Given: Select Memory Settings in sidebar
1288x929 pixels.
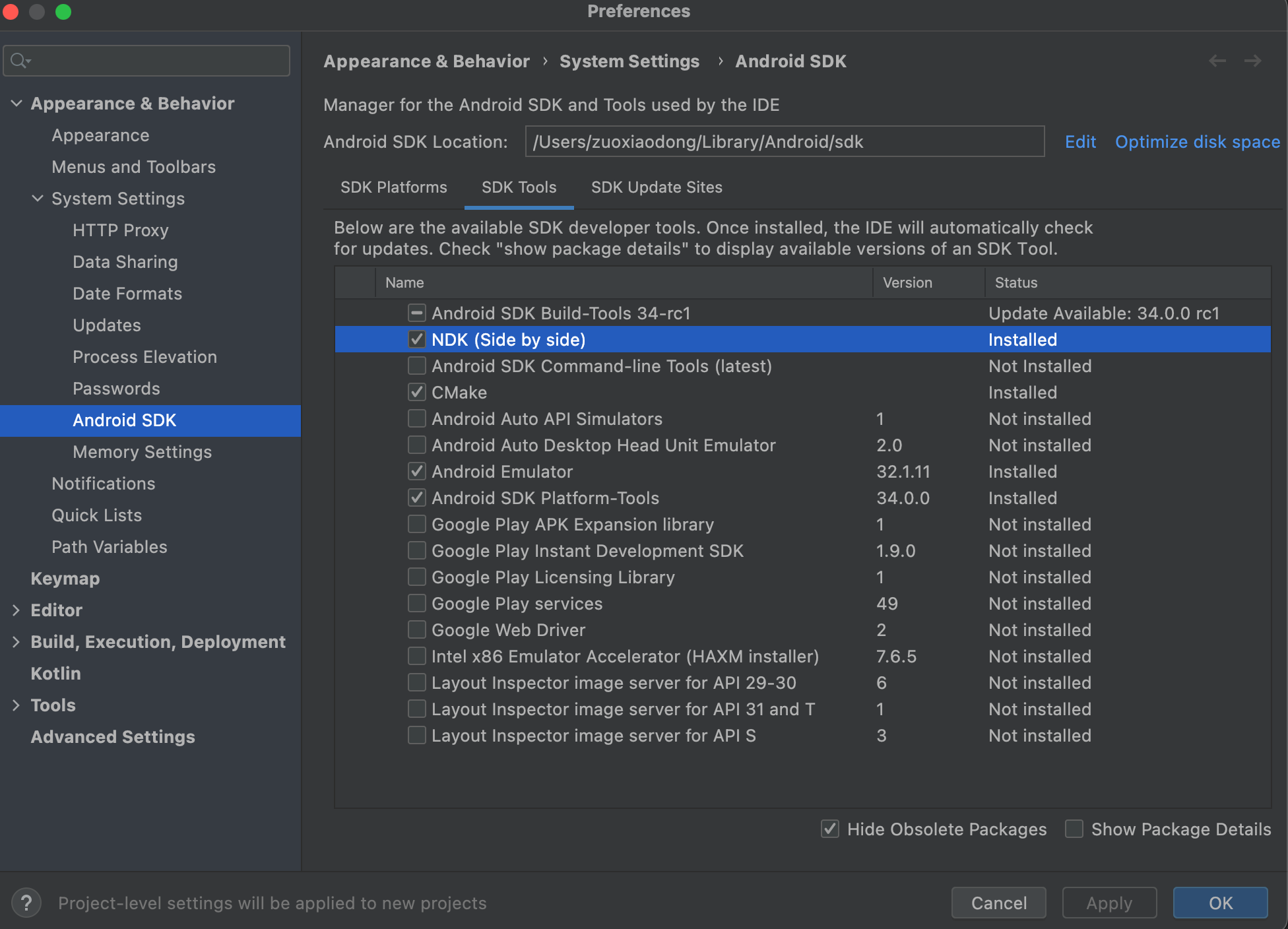Looking at the screenshot, I should point(141,451).
